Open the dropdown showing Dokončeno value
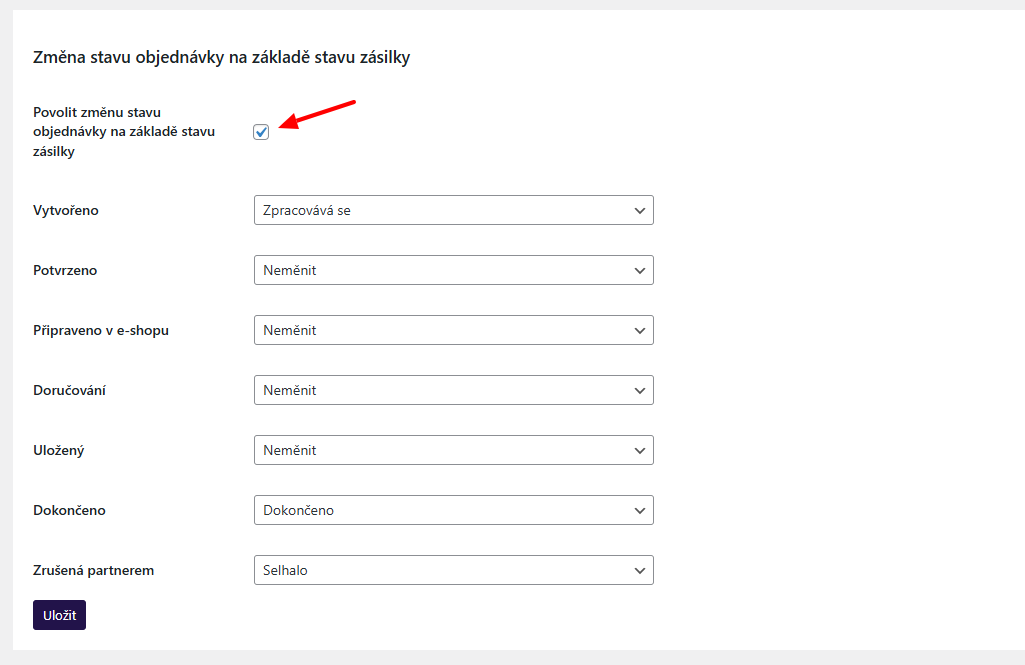The width and height of the screenshot is (1025, 665). [x=453, y=510]
